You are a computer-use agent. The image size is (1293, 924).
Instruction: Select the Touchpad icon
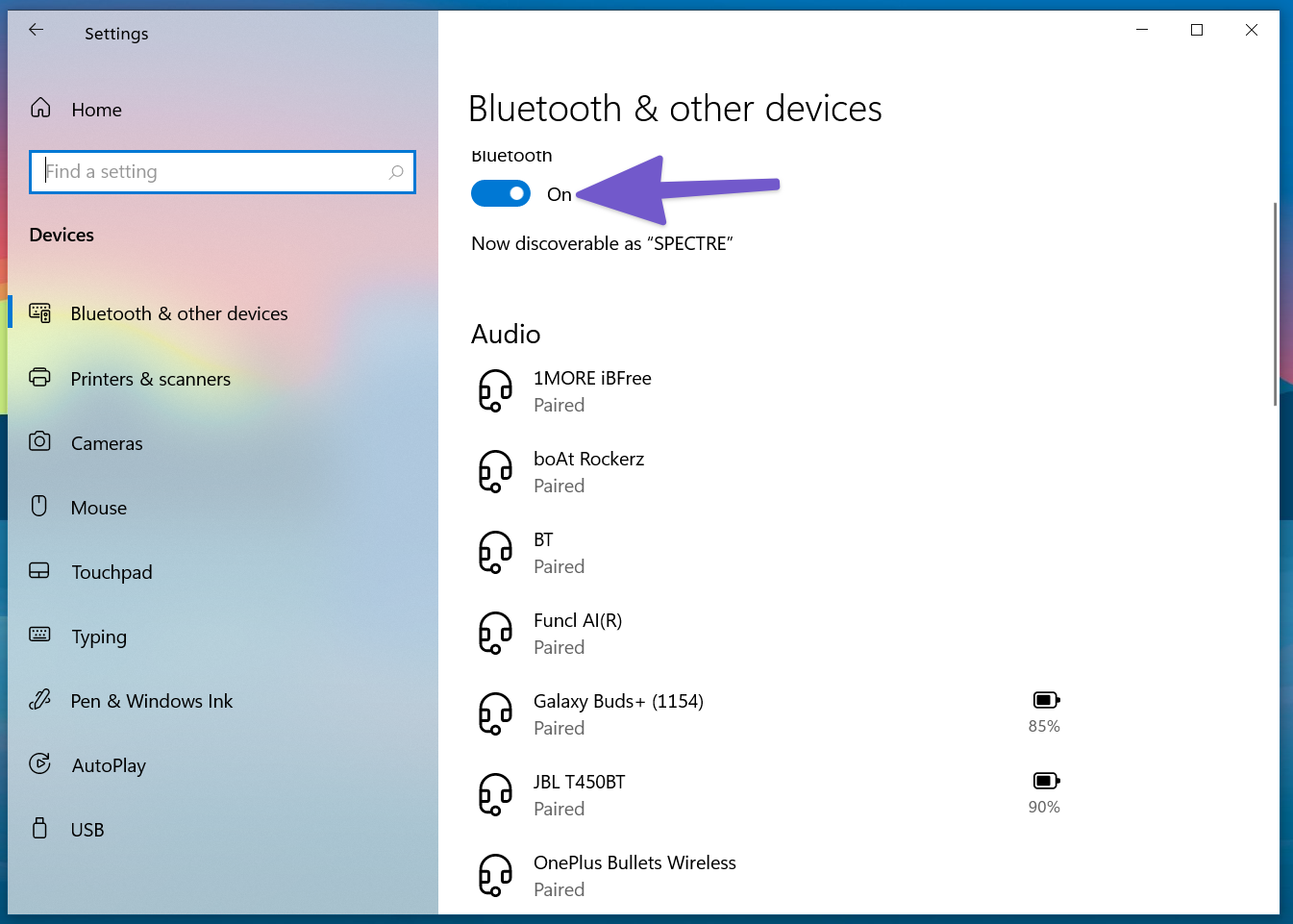38,571
